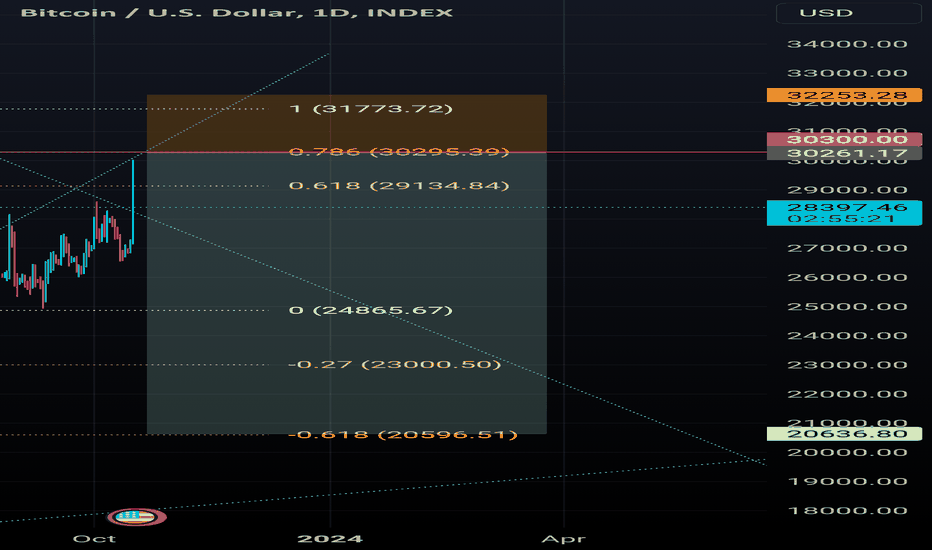The image size is (932, 550).
Task: Click the 26000.00 price axis tick
Action: 847,278
